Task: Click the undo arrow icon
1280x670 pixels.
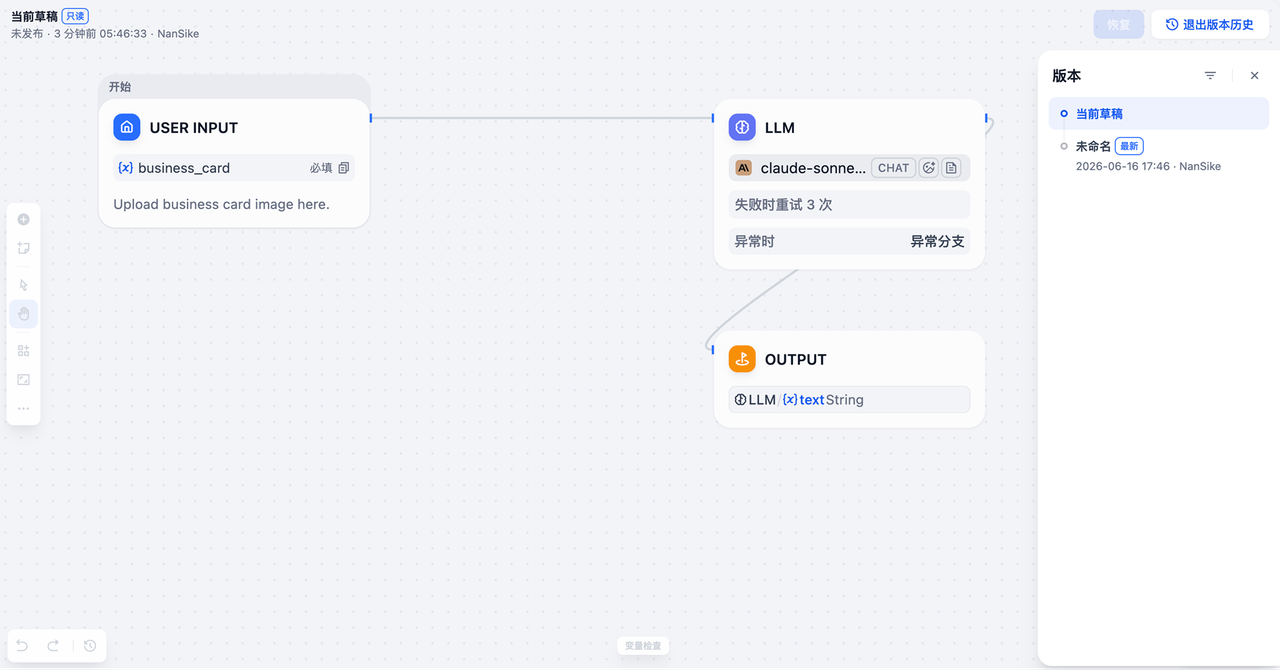Action: (23, 646)
